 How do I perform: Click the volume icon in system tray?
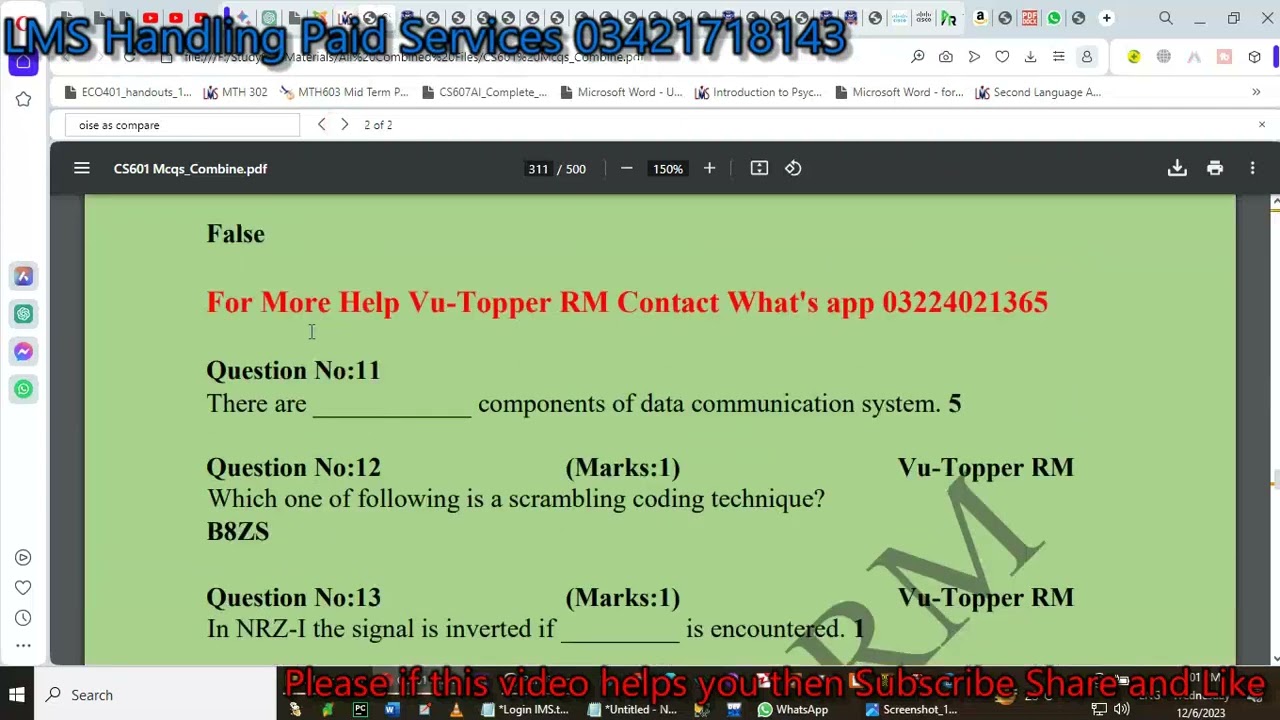pyautogui.click(x=1122, y=710)
